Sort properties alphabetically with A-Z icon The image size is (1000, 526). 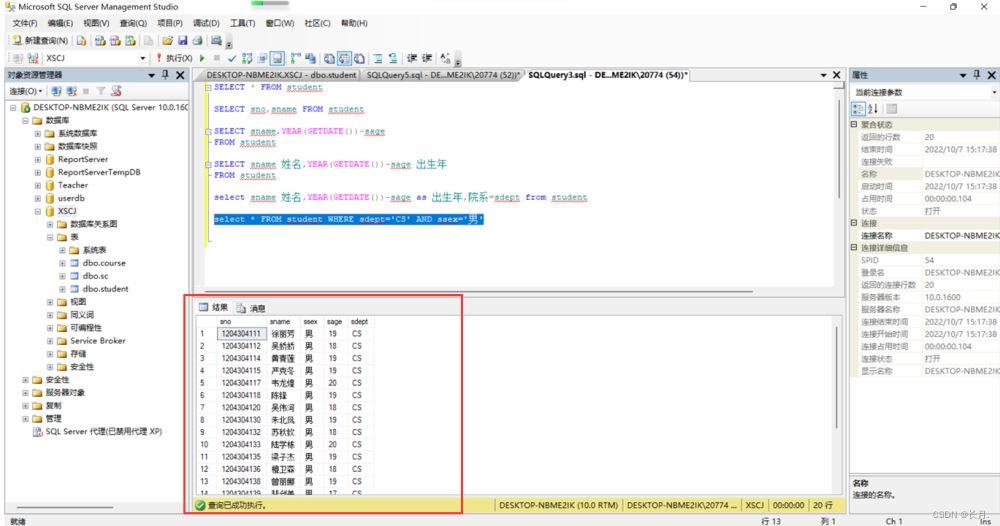[x=871, y=108]
